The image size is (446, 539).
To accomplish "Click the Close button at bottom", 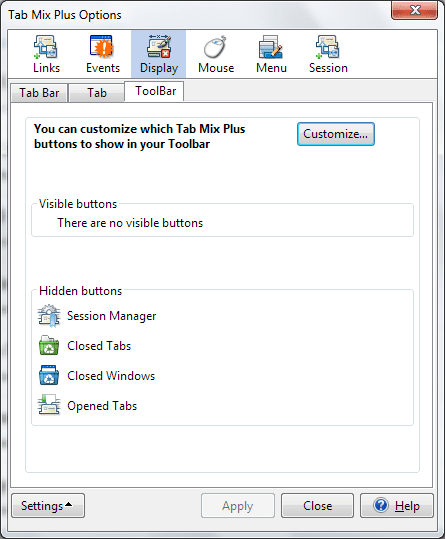I will (x=317, y=506).
